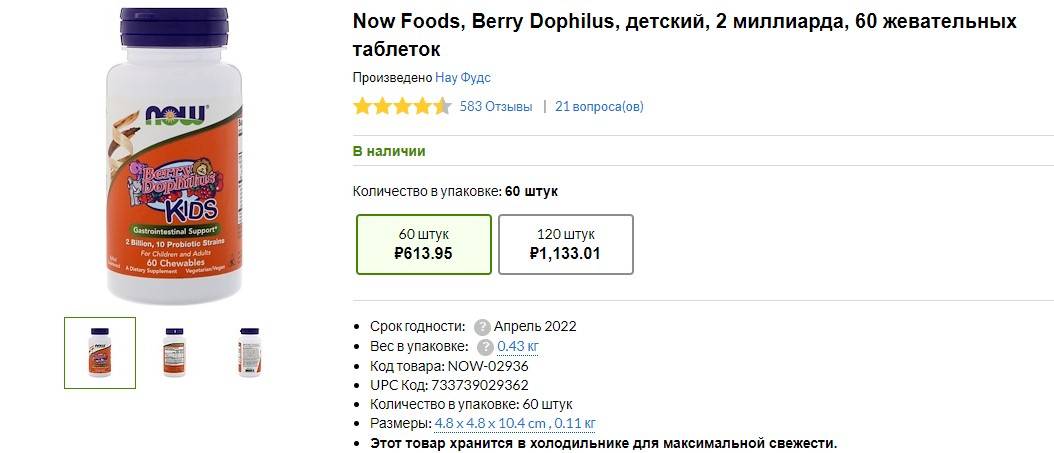The width and height of the screenshot is (1054, 453).
Task: Click the 0.43 кг weight link
Action: (x=518, y=346)
